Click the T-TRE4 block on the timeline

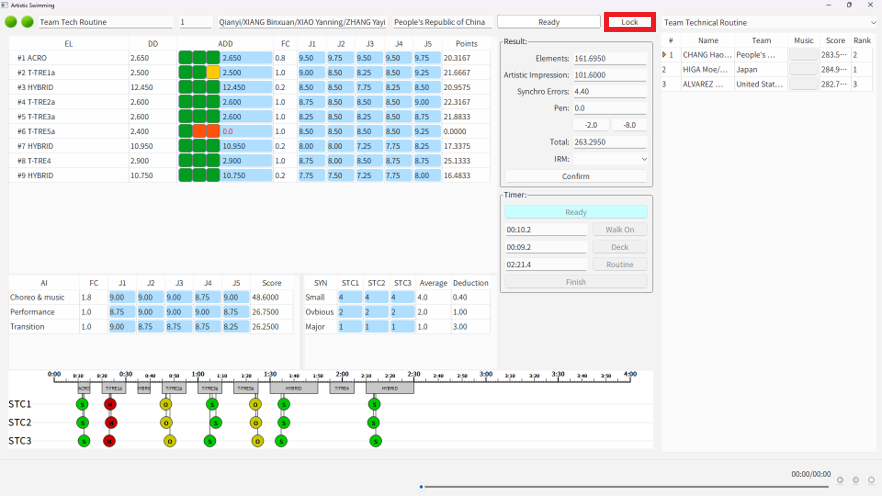[342, 388]
